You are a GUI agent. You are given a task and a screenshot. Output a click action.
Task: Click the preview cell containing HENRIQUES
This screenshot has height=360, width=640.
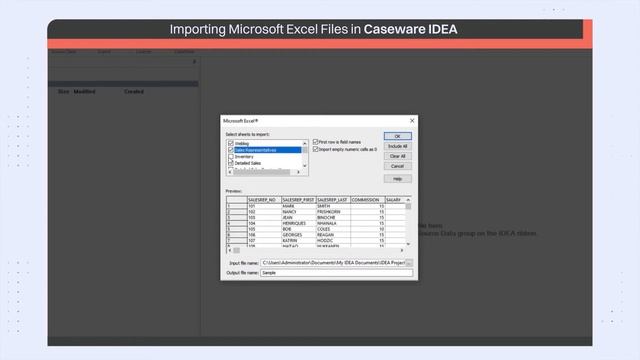point(299,223)
